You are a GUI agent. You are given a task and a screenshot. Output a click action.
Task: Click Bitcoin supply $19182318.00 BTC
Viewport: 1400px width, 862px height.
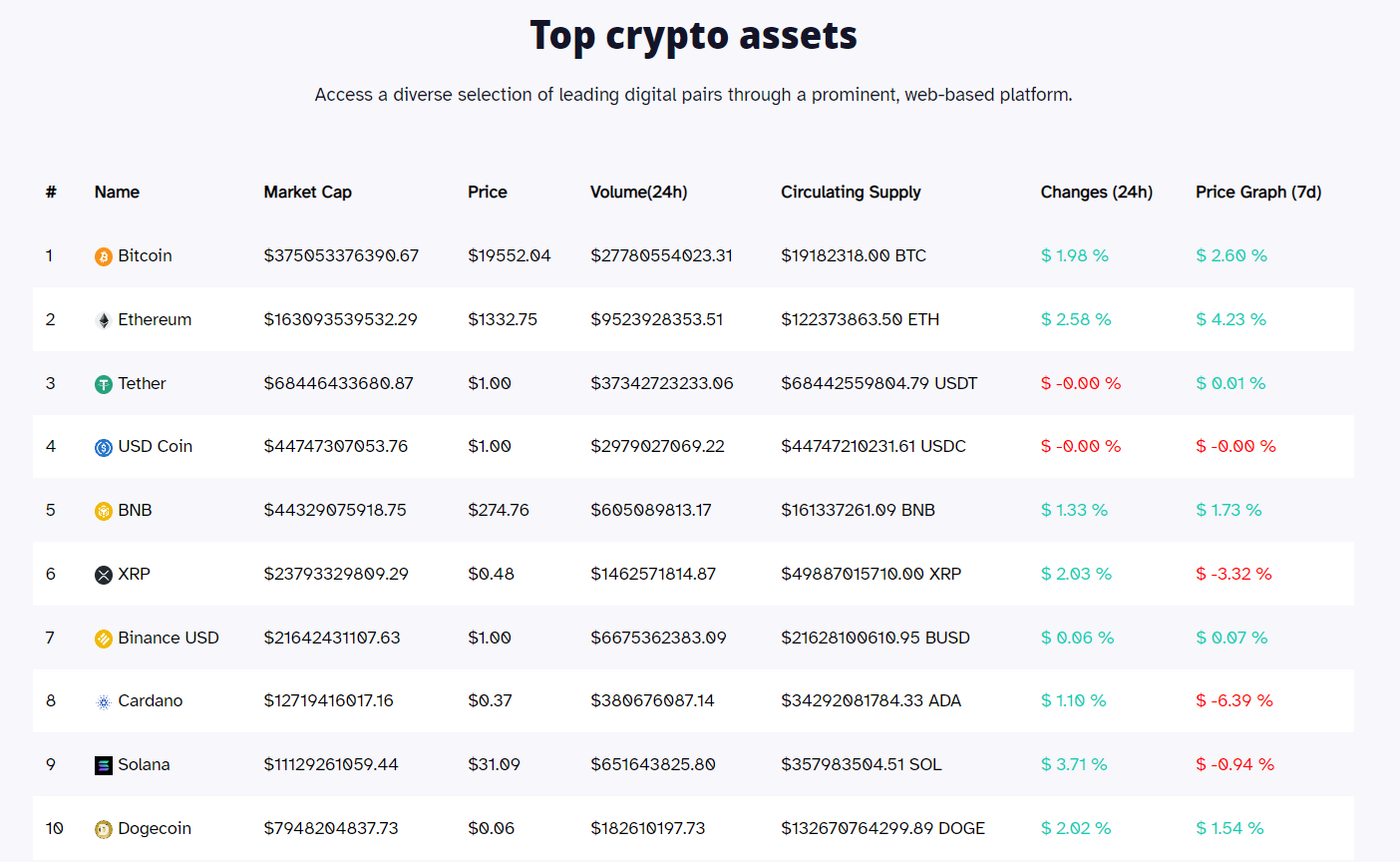point(854,255)
